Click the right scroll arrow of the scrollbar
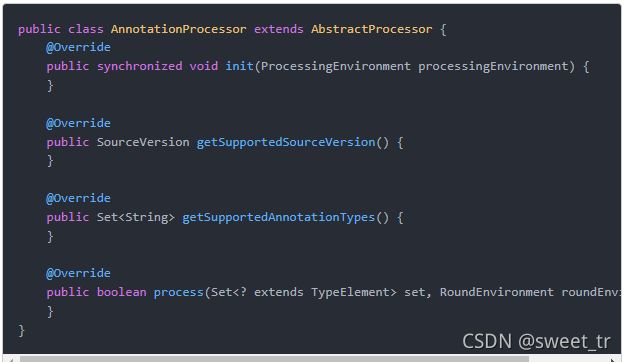The image size is (627, 362). (613, 360)
